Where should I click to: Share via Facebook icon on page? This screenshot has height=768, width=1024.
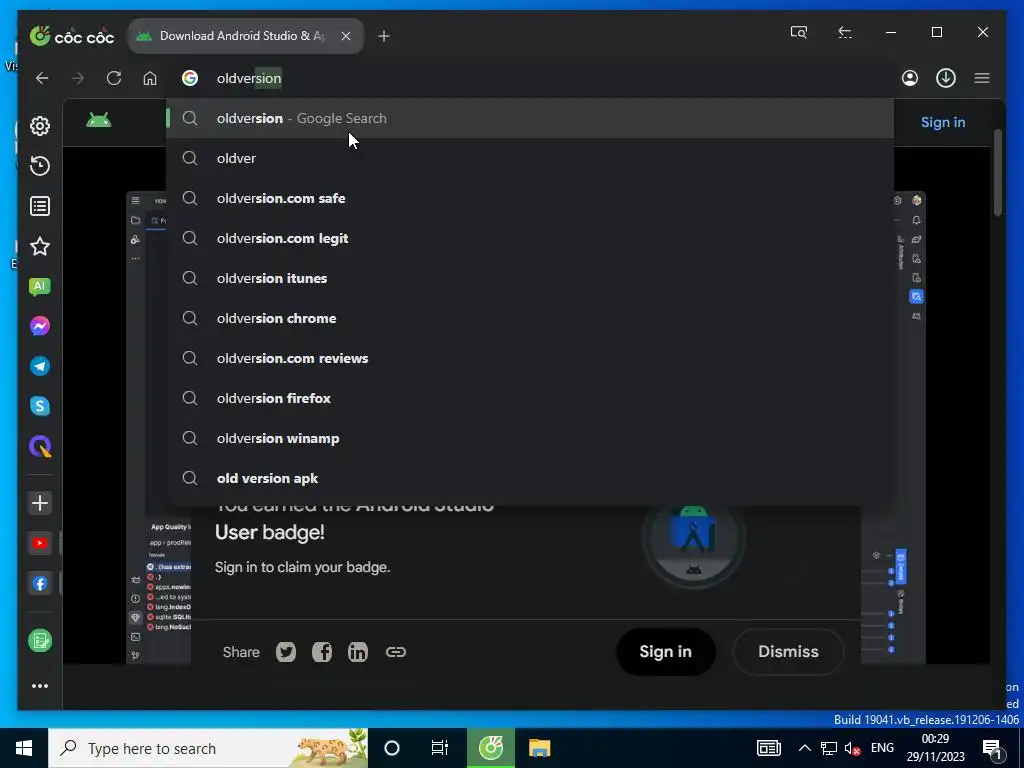(322, 652)
